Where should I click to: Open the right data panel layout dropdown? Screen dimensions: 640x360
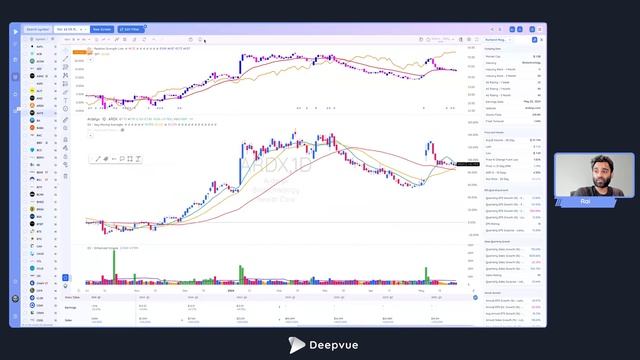click(498, 40)
